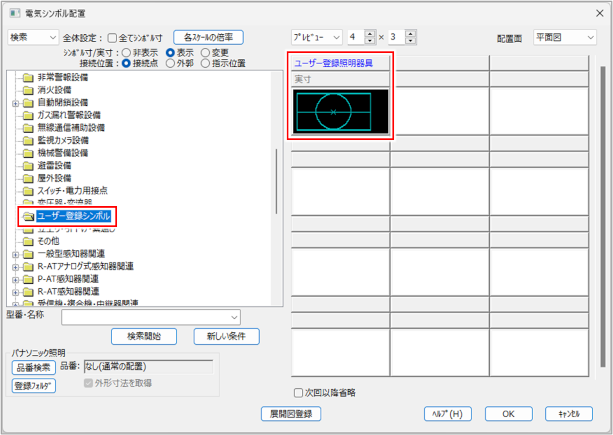Screen dimensions: 613x435
Task: Check the 次回以降省略 checkbox
Action: pos(297,393)
